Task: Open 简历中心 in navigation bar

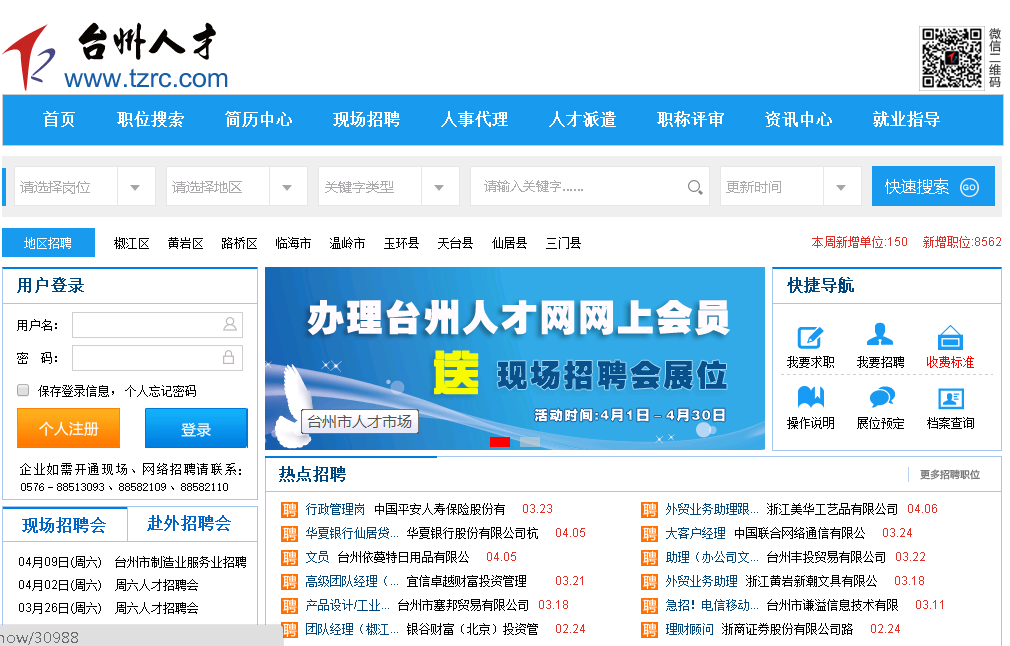Action: point(258,120)
